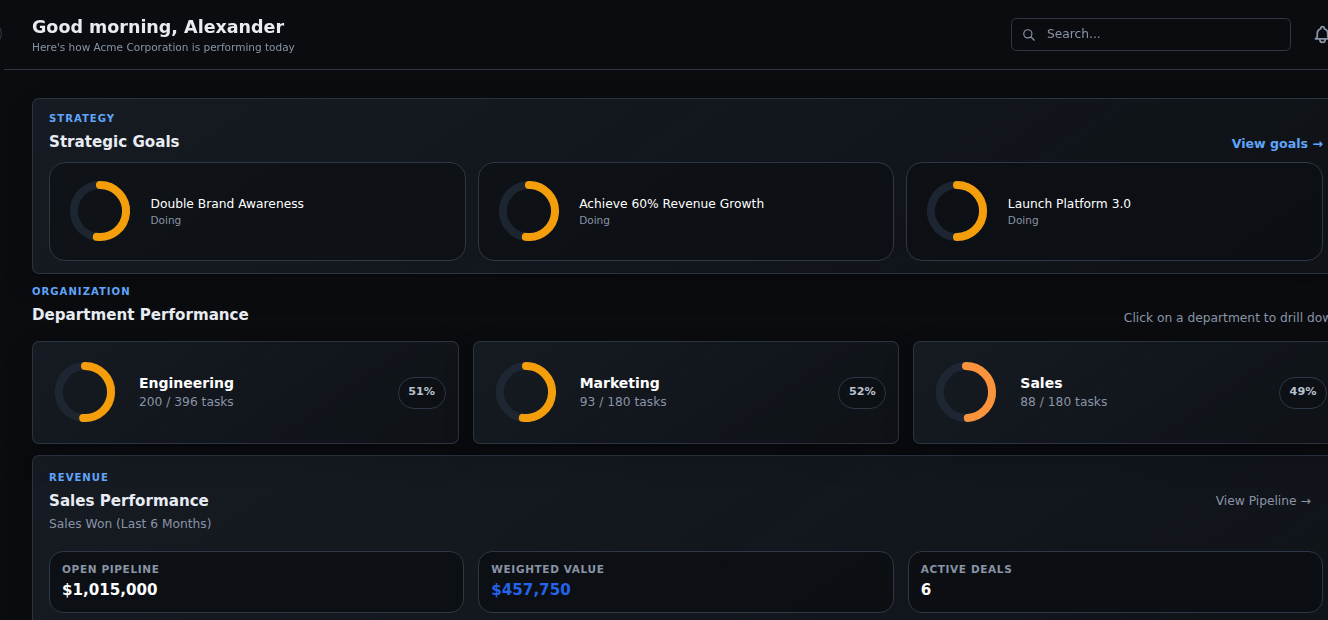The height and width of the screenshot is (620, 1328).
Task: Select the Weighted Value $457,750 figure
Action: (531, 590)
